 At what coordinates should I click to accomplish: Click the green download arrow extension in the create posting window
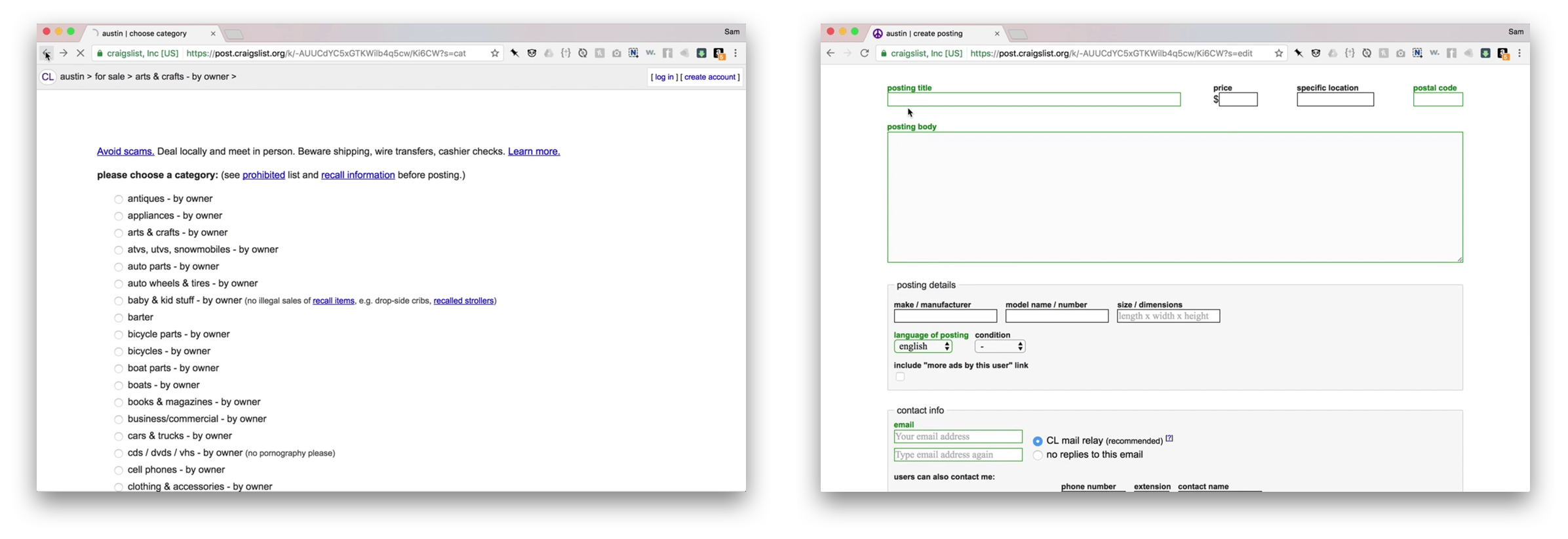point(1485,53)
